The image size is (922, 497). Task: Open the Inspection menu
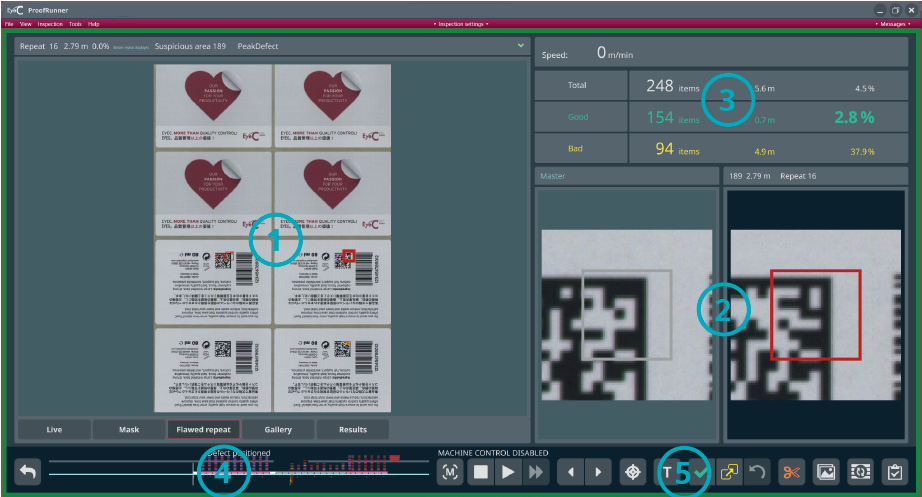[50, 24]
